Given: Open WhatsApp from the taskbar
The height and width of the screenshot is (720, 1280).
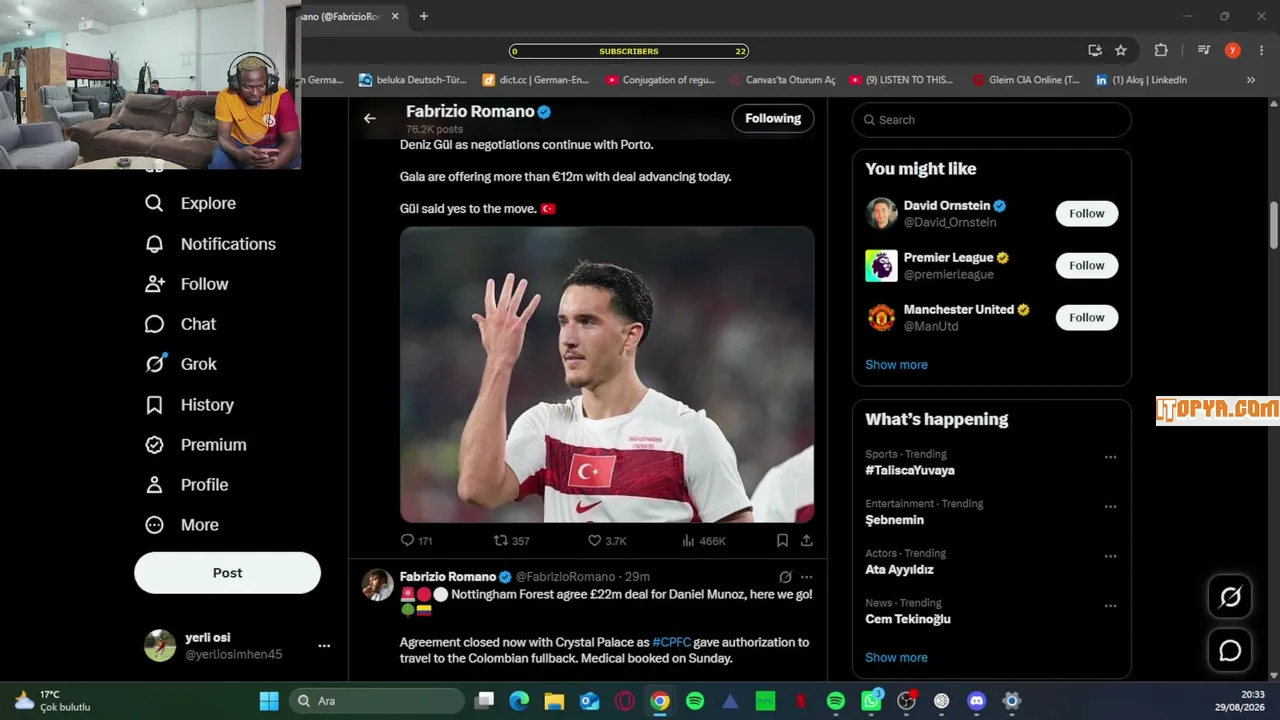Looking at the screenshot, I should tap(871, 701).
